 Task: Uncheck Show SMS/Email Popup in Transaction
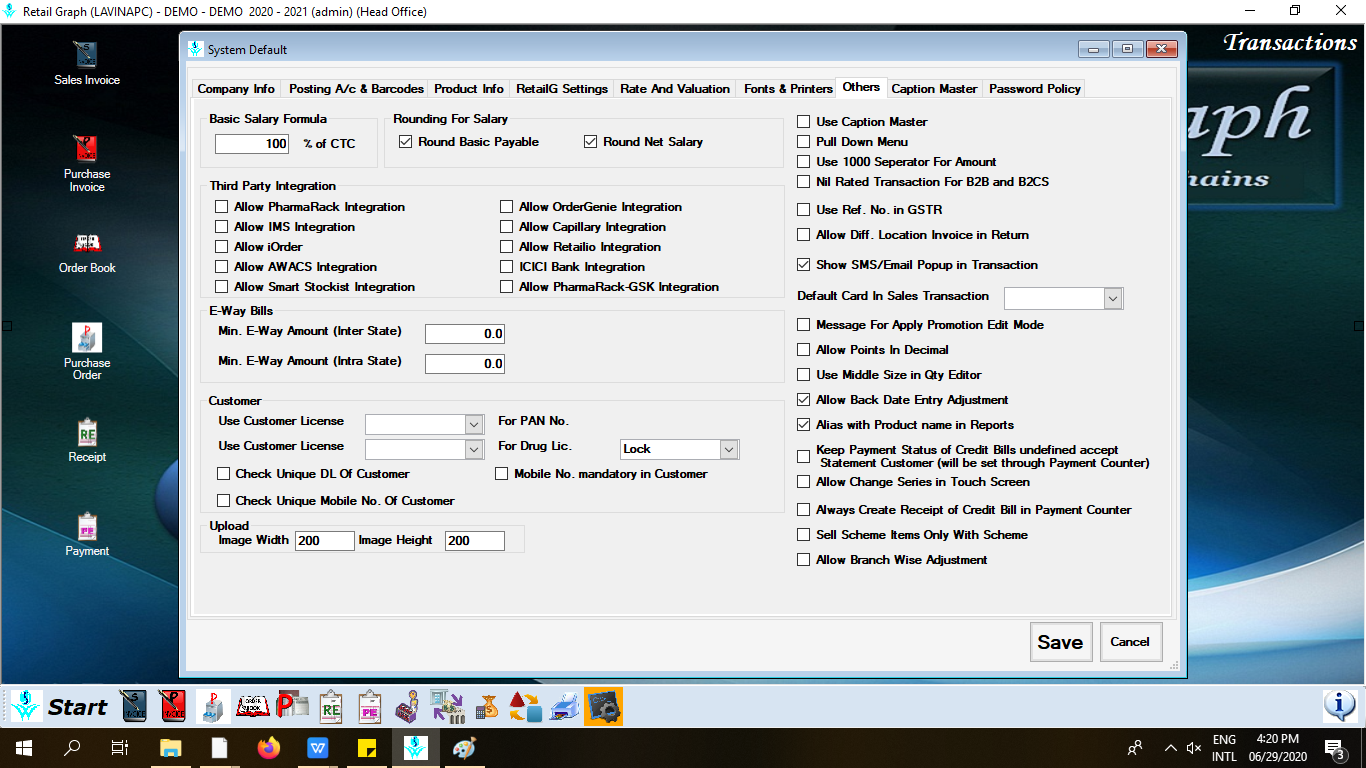tap(803, 265)
